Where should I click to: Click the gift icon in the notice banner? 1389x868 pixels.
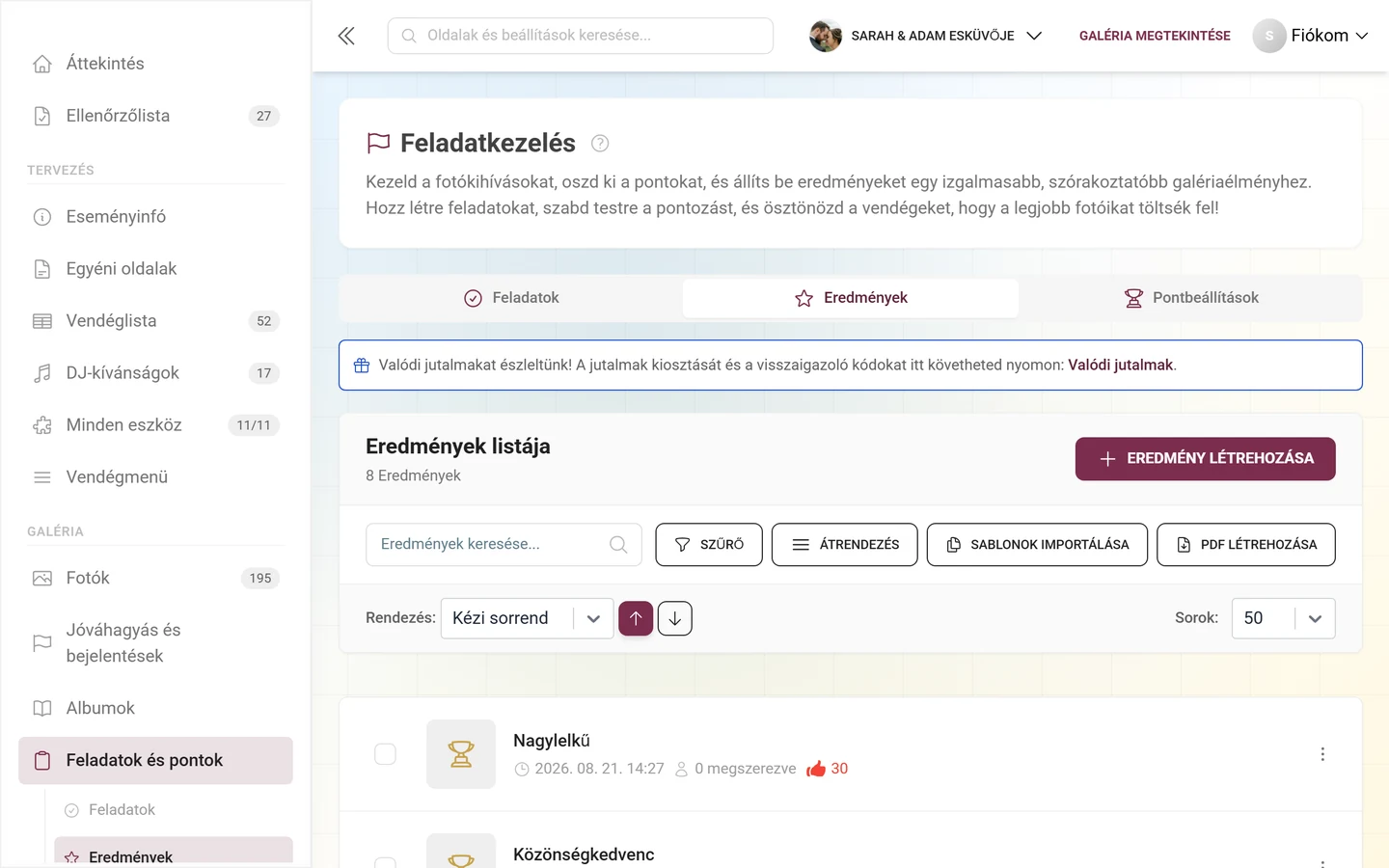[362, 366]
